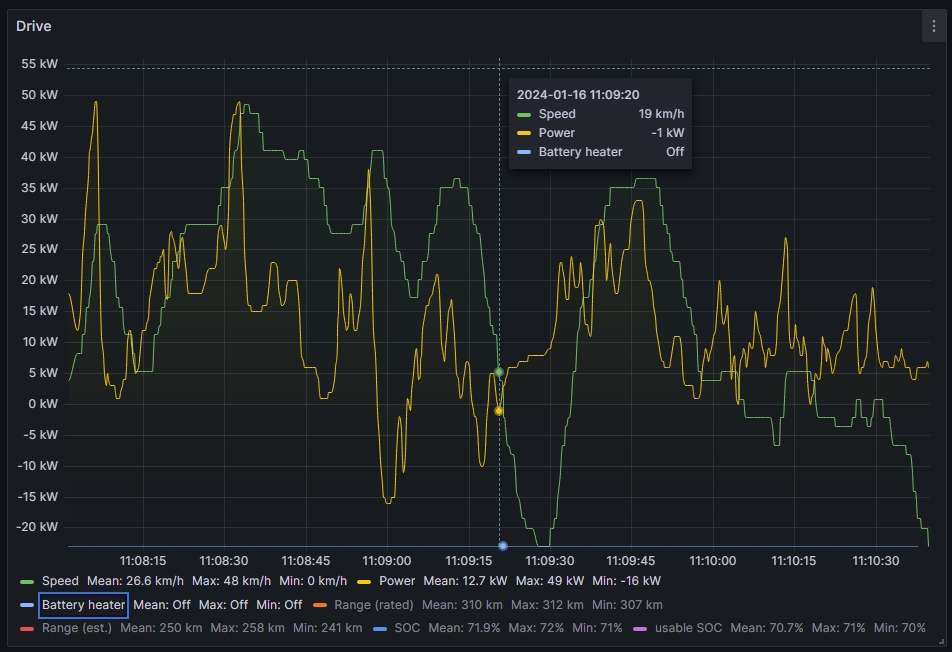This screenshot has height=652, width=952.
Task: Toggle the Range (rated) legend series
Action: tap(373, 605)
